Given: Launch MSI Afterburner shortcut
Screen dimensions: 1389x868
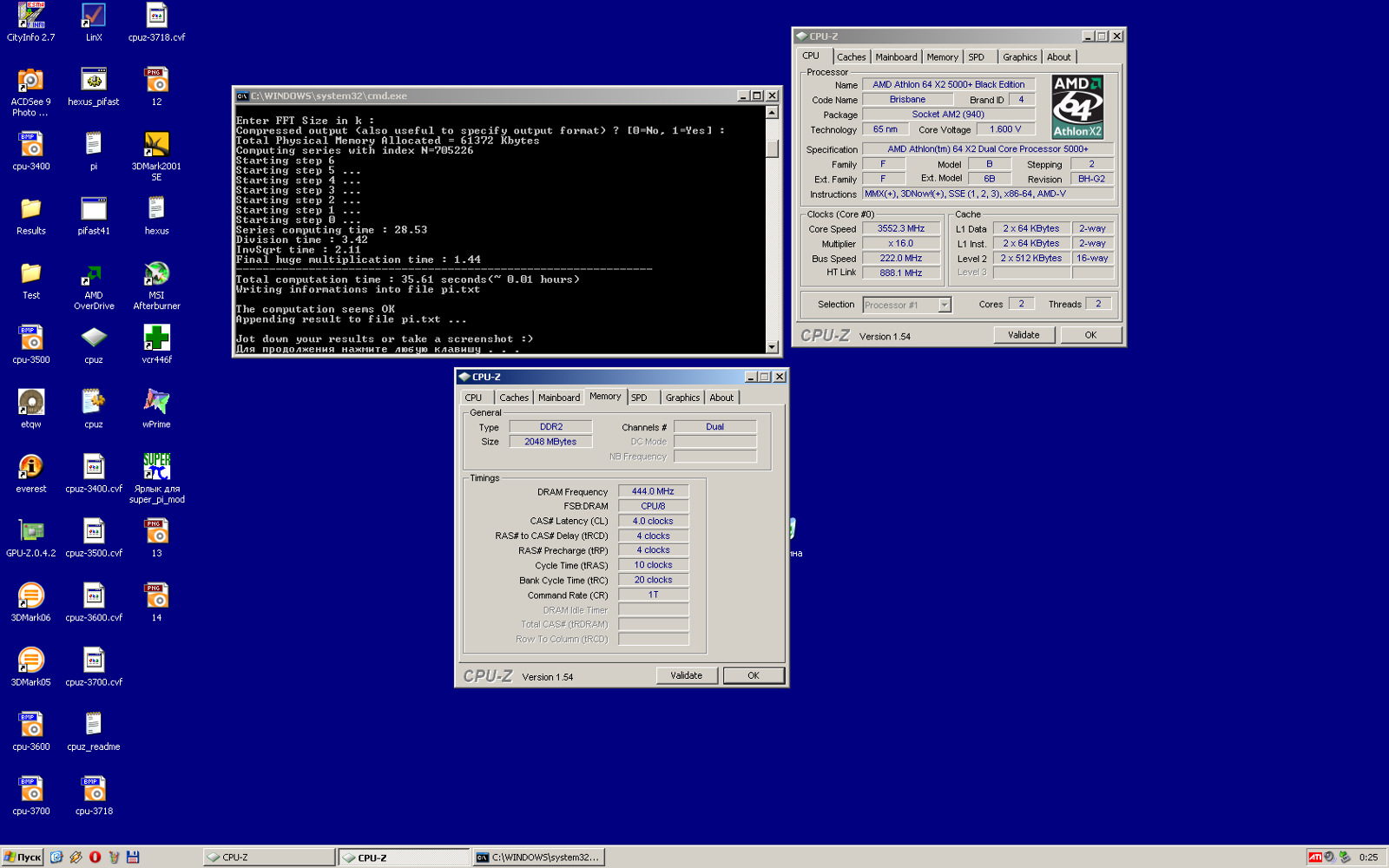Looking at the screenshot, I should (x=156, y=286).
